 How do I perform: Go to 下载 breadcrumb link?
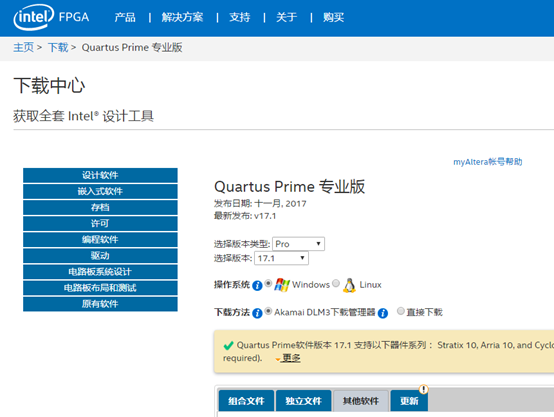pyautogui.click(x=58, y=47)
